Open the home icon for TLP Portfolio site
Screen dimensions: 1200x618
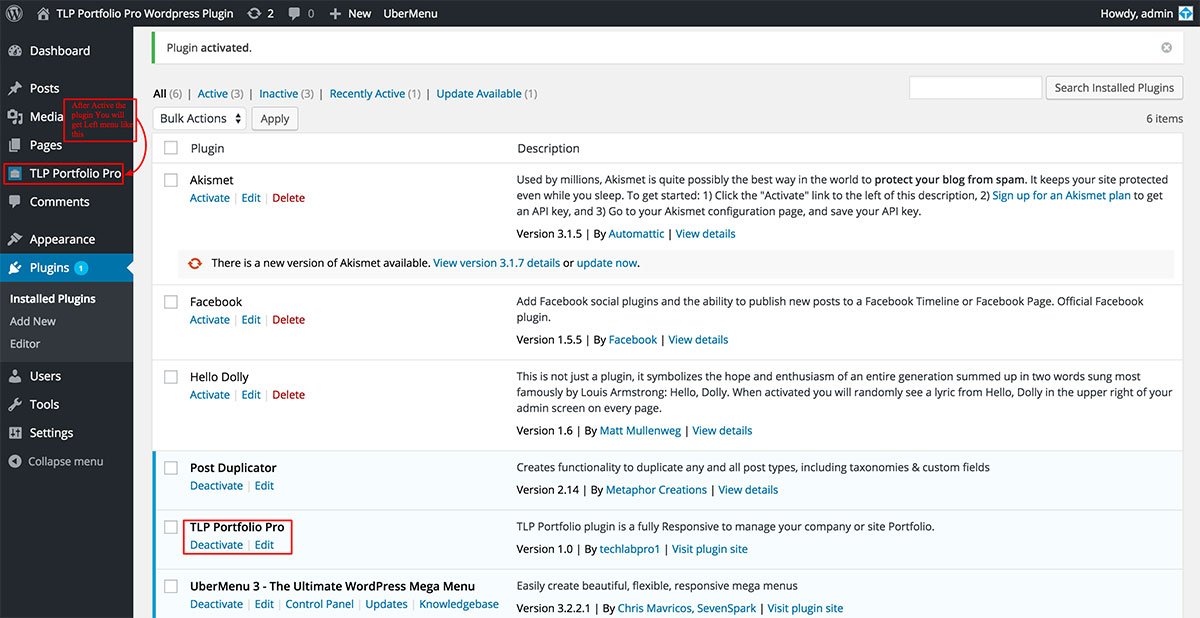click(x=43, y=13)
